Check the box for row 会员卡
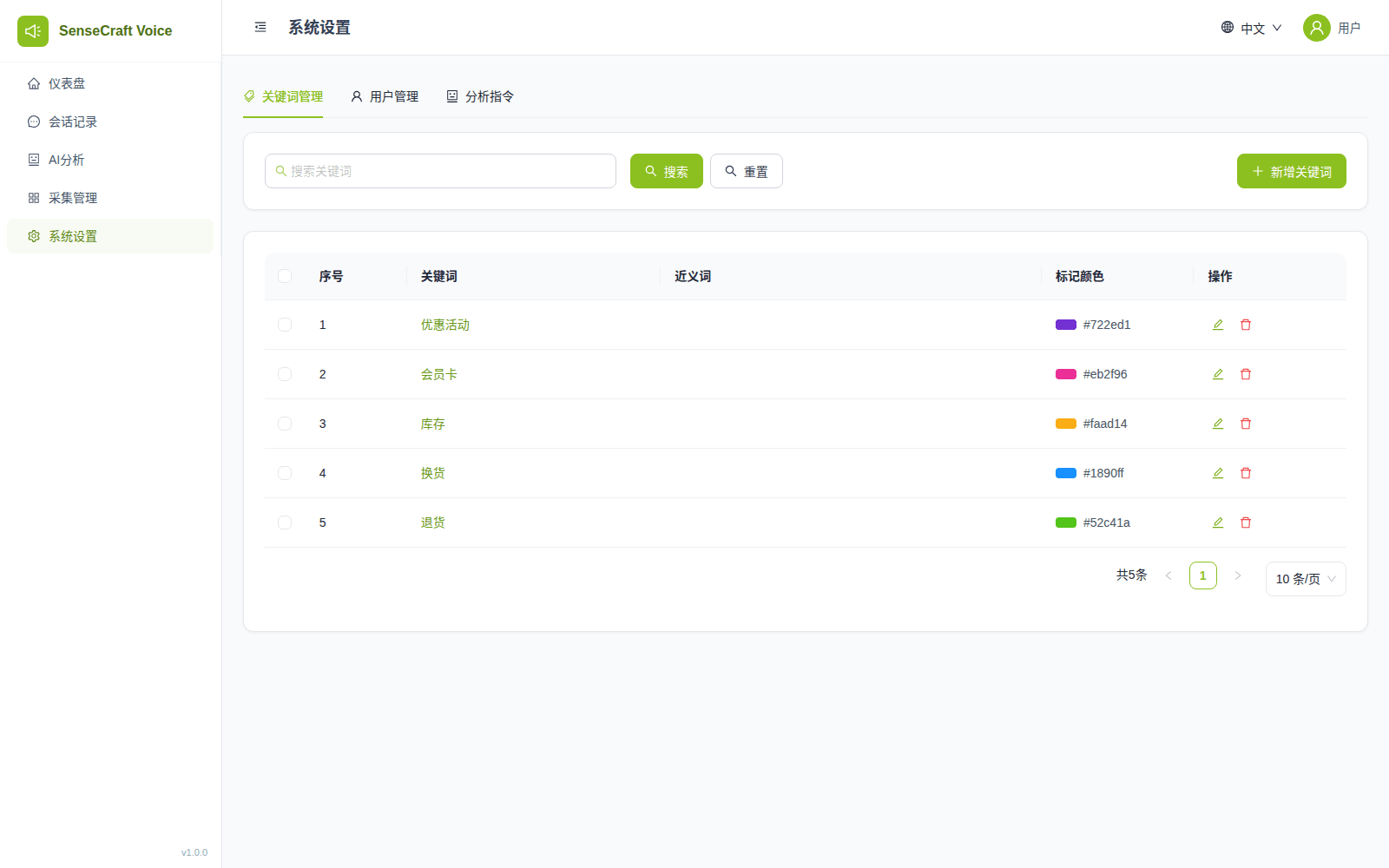Image resolution: width=1389 pixels, height=868 pixels. click(285, 374)
